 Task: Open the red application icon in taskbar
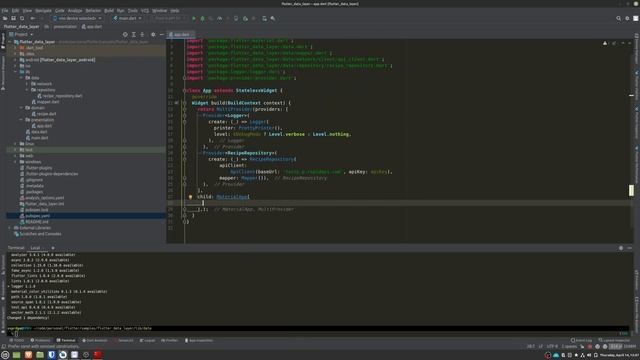pos(98,355)
